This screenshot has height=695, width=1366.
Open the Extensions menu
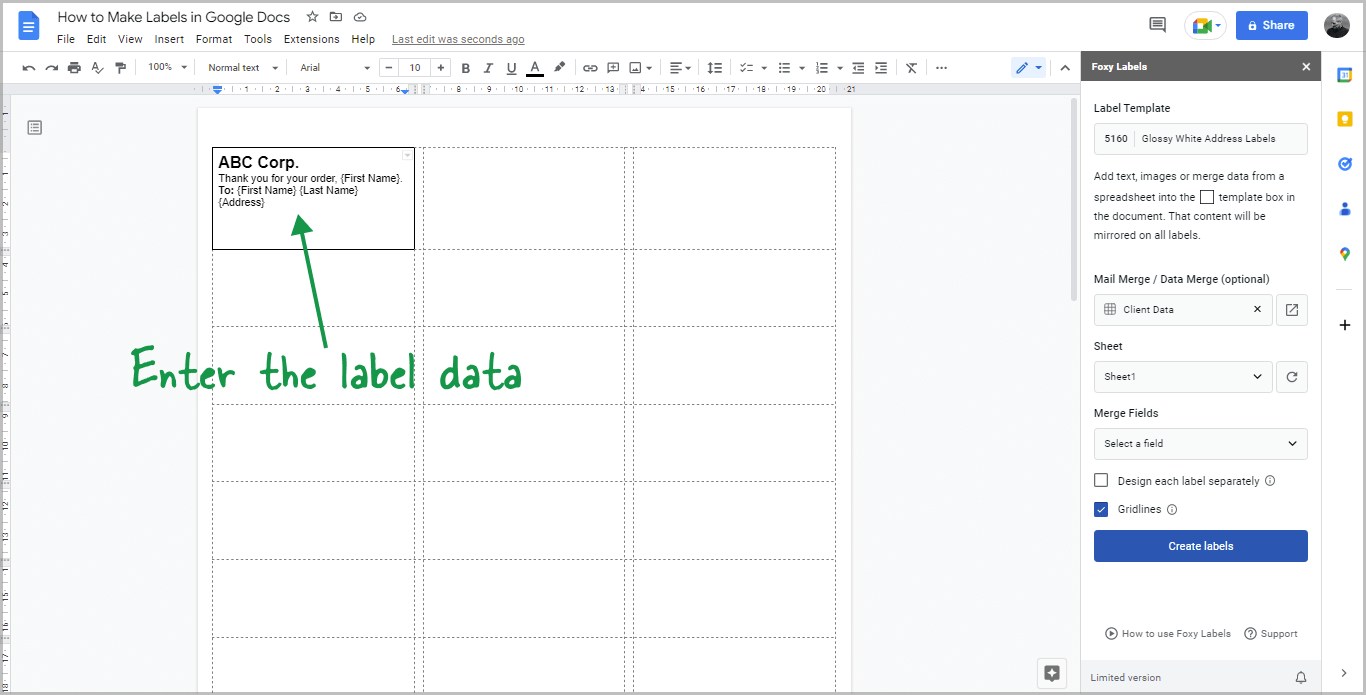click(311, 39)
